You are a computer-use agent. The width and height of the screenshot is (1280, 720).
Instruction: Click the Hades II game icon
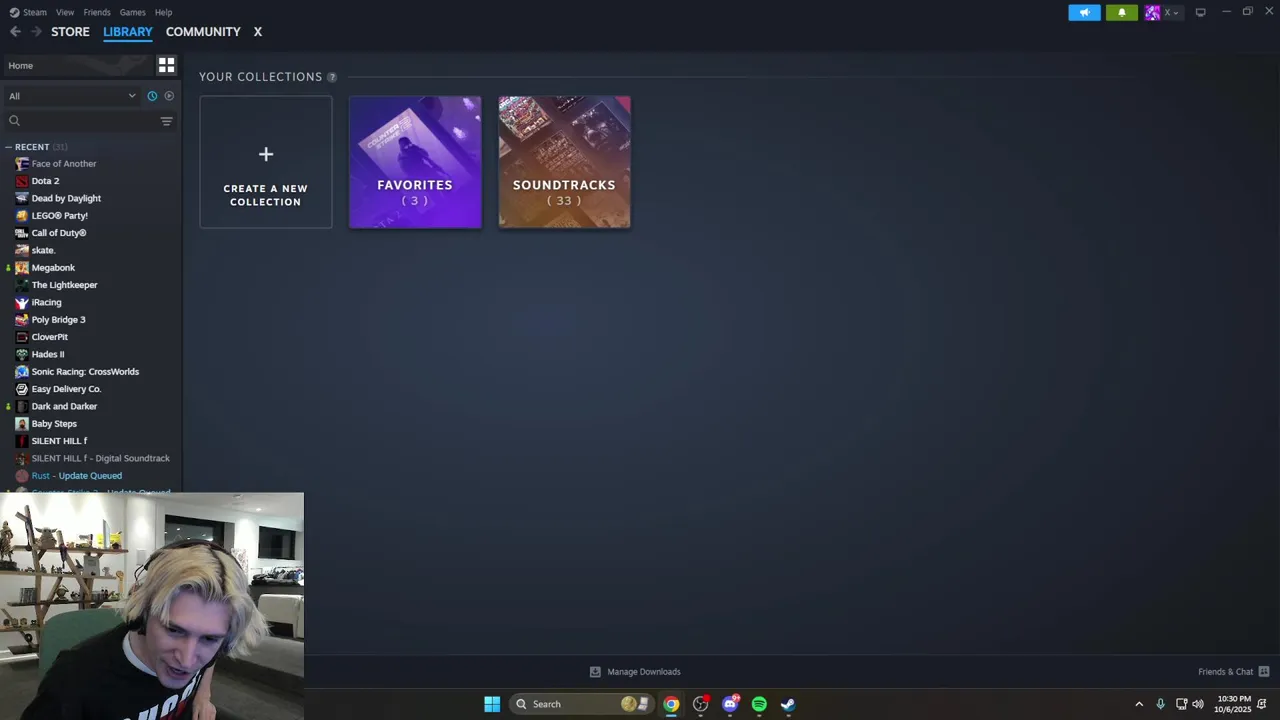click(x=22, y=354)
